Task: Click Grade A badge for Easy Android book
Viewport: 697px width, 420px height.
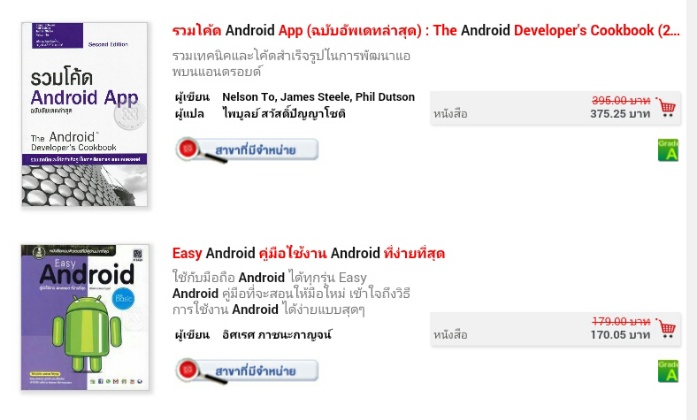Action: pyautogui.click(x=668, y=371)
